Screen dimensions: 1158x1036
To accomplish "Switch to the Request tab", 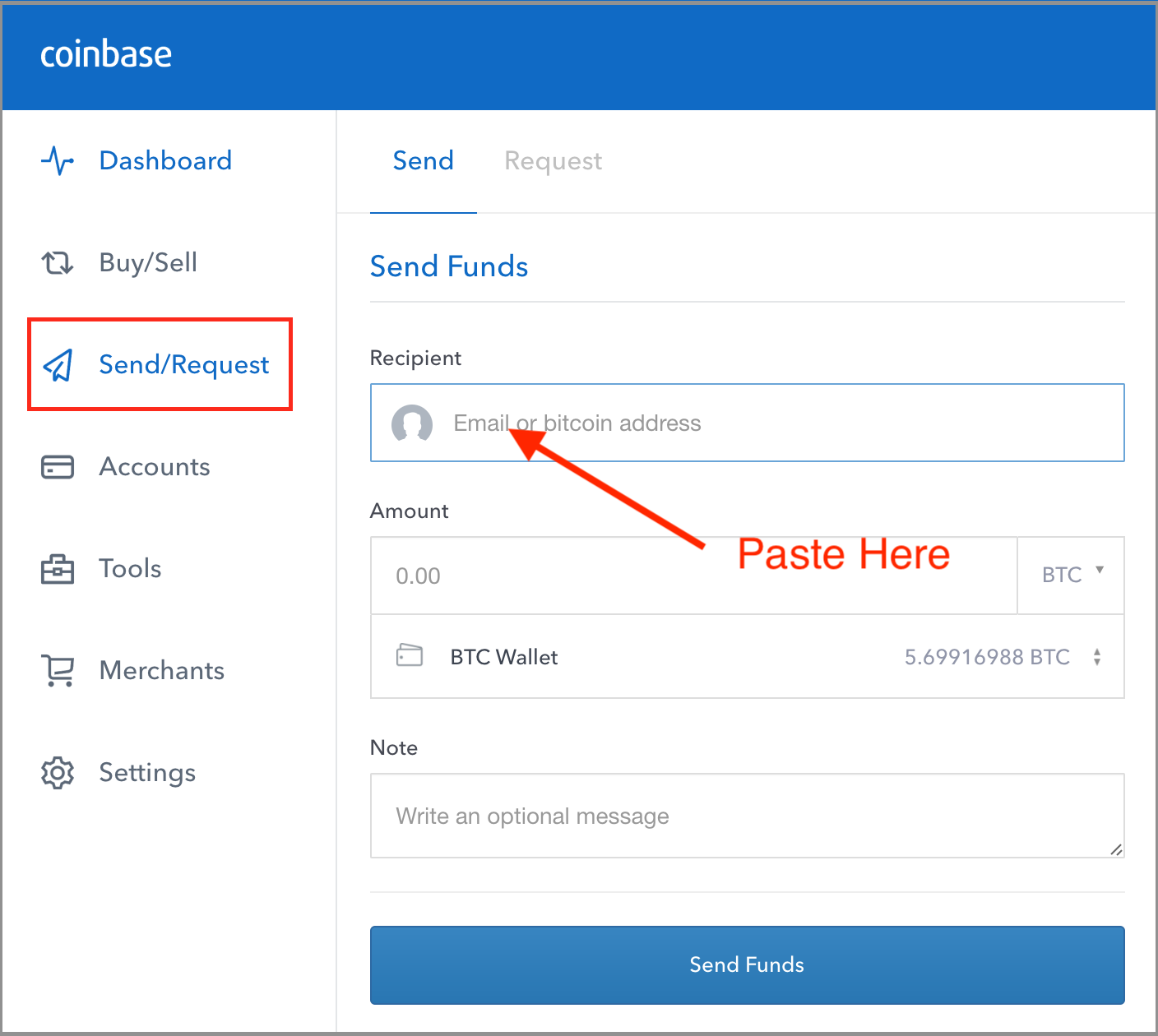I will point(554,161).
